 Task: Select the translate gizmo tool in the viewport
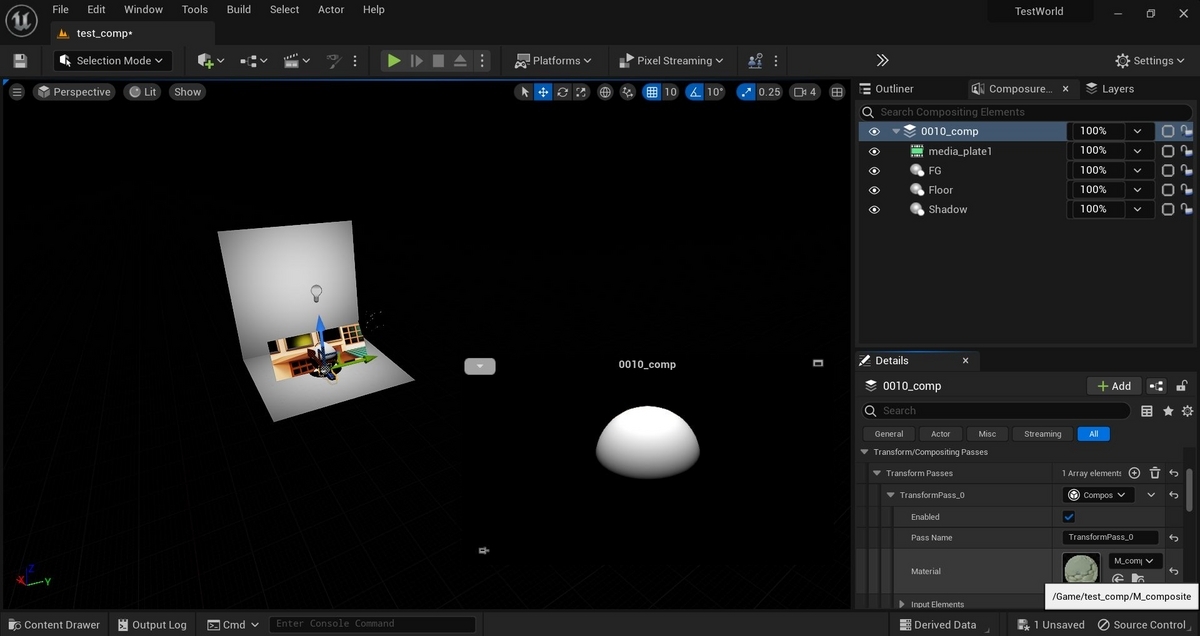pos(543,92)
